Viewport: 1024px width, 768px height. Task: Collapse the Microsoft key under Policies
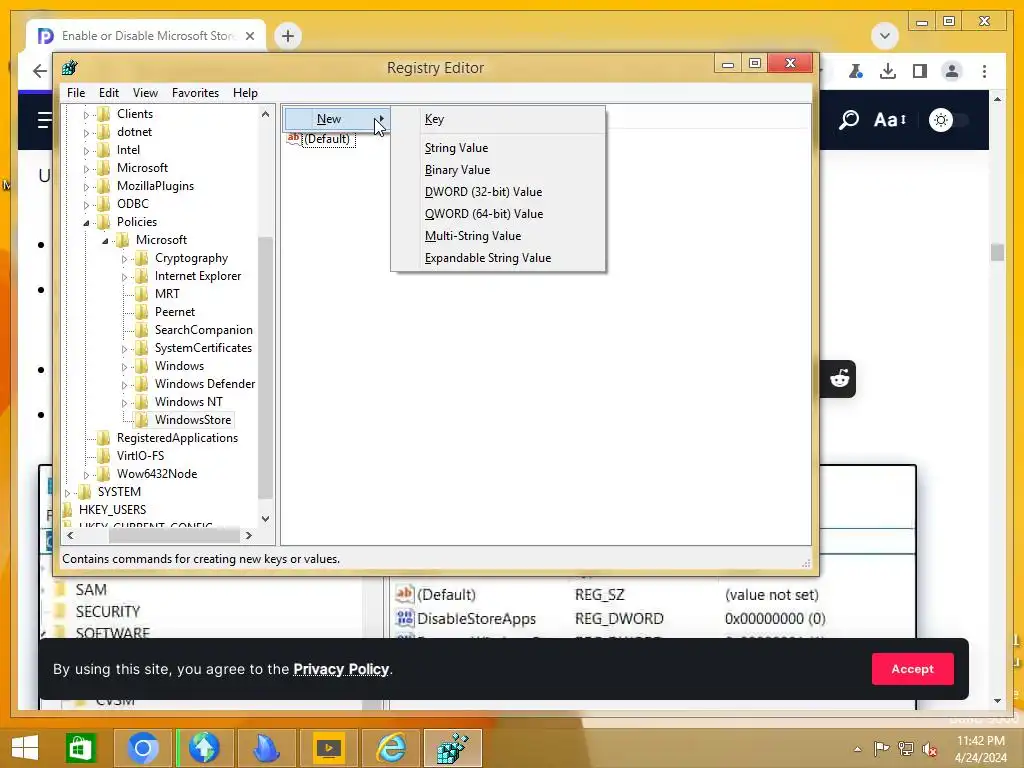coord(105,241)
